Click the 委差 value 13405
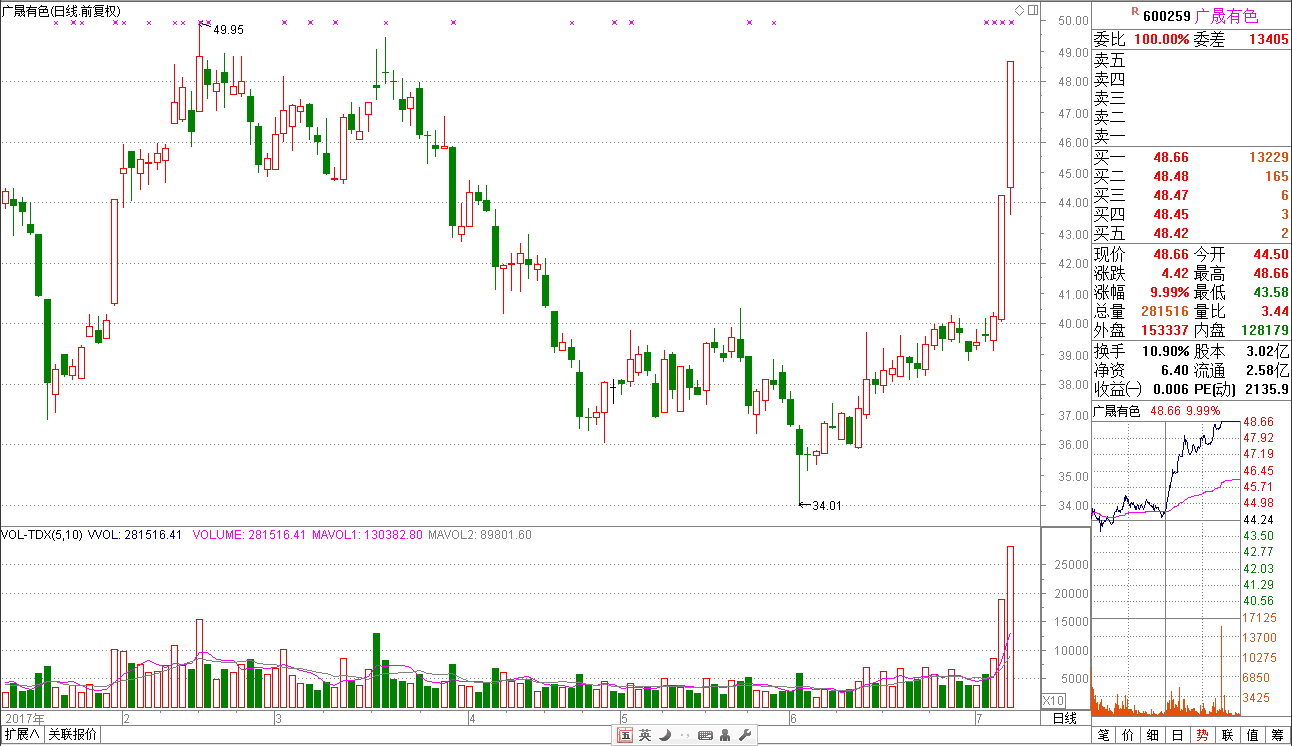 click(x=1269, y=39)
